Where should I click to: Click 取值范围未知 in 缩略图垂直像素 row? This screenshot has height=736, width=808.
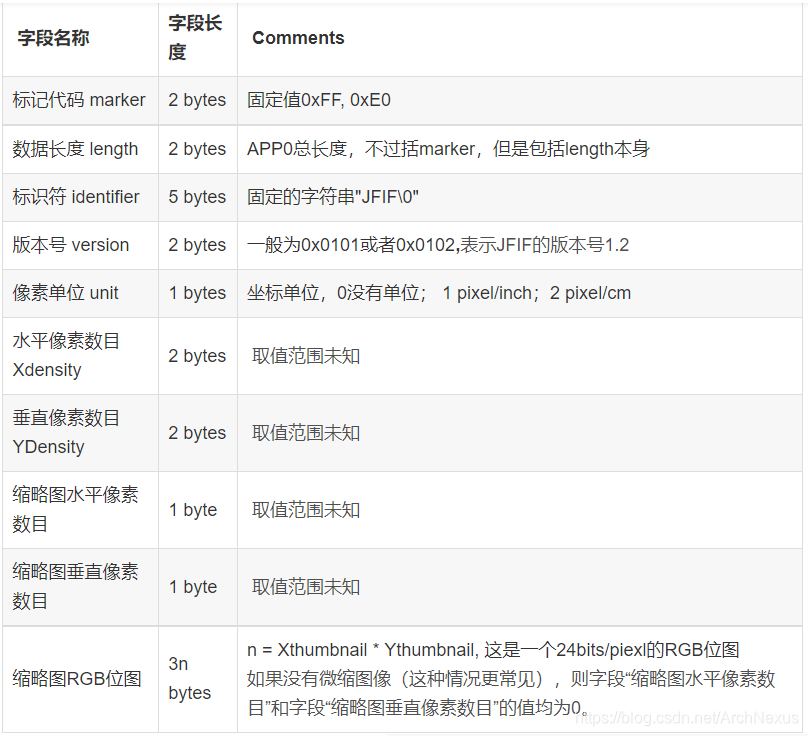click(306, 587)
